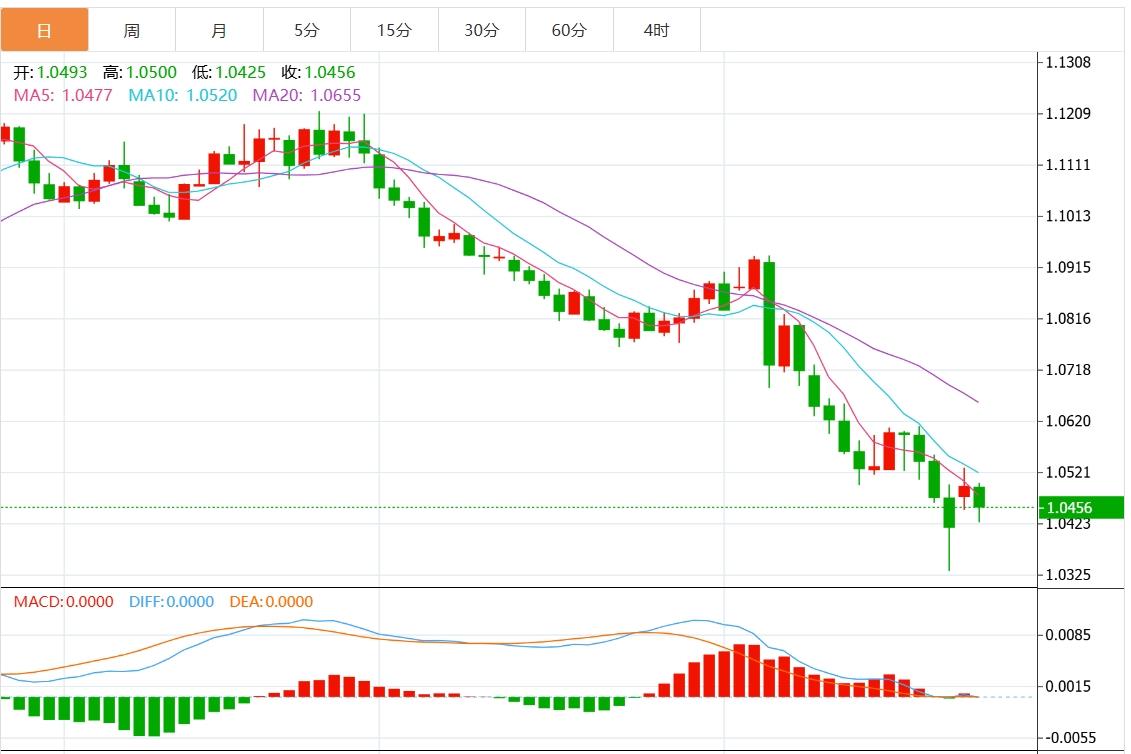The height and width of the screenshot is (754, 1131).
Task: Switch to the 周 weekly tab
Action: coord(131,30)
